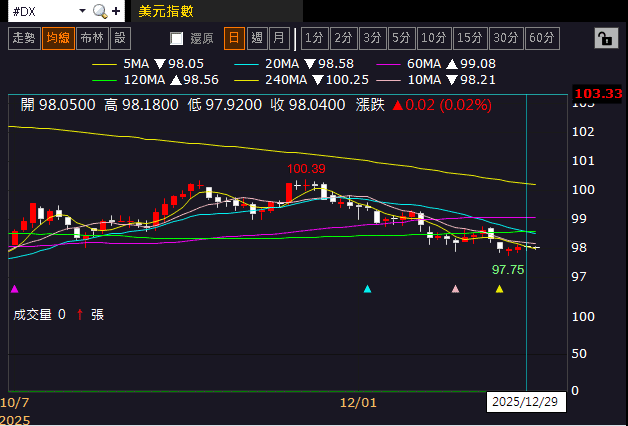Toggle the 還原 checkbox
Image resolution: width=628 pixels, height=426 pixels.
177,38
